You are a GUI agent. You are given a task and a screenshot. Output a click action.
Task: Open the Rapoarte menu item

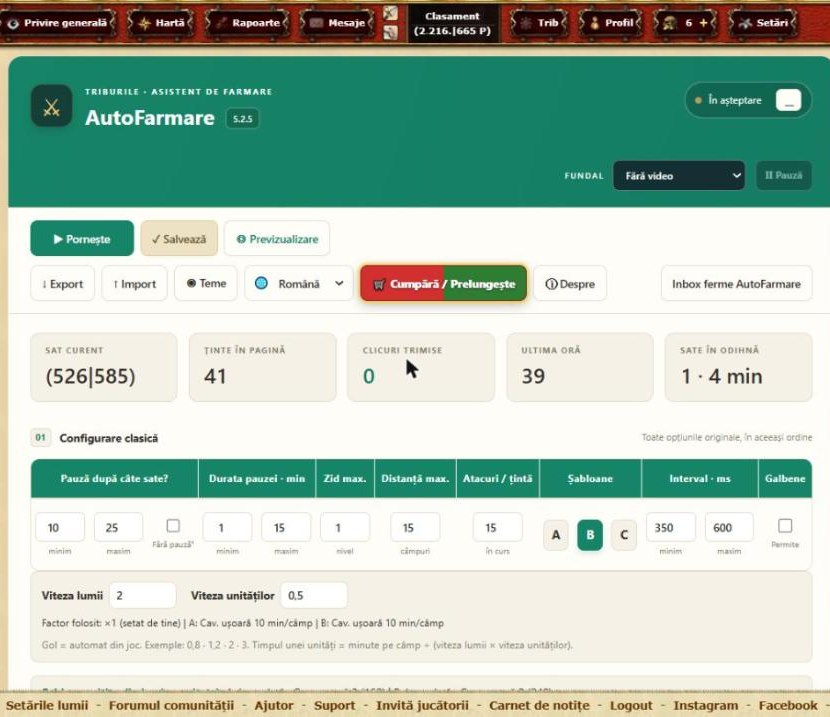[248, 23]
